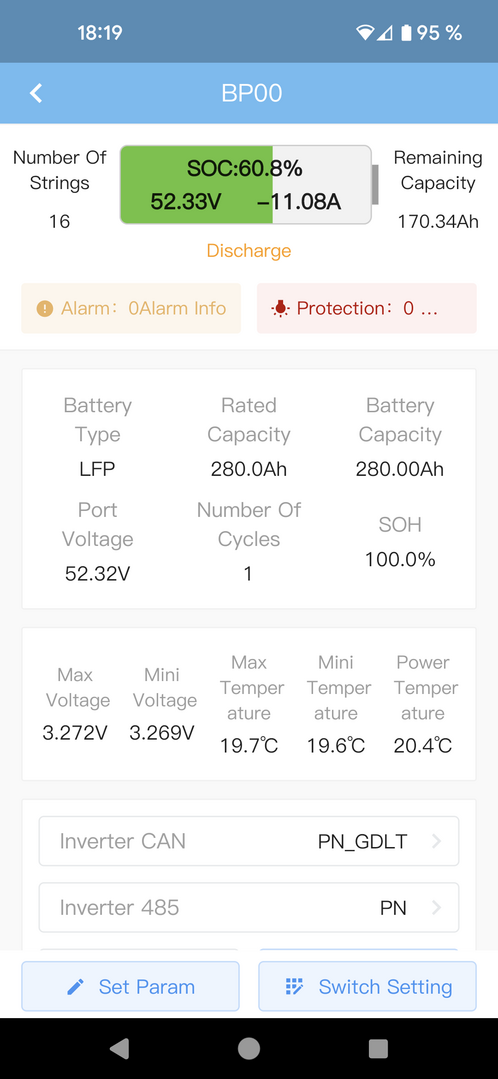The height and width of the screenshot is (1079, 498).
Task: Open the Alarm Info banner
Action: click(131, 308)
